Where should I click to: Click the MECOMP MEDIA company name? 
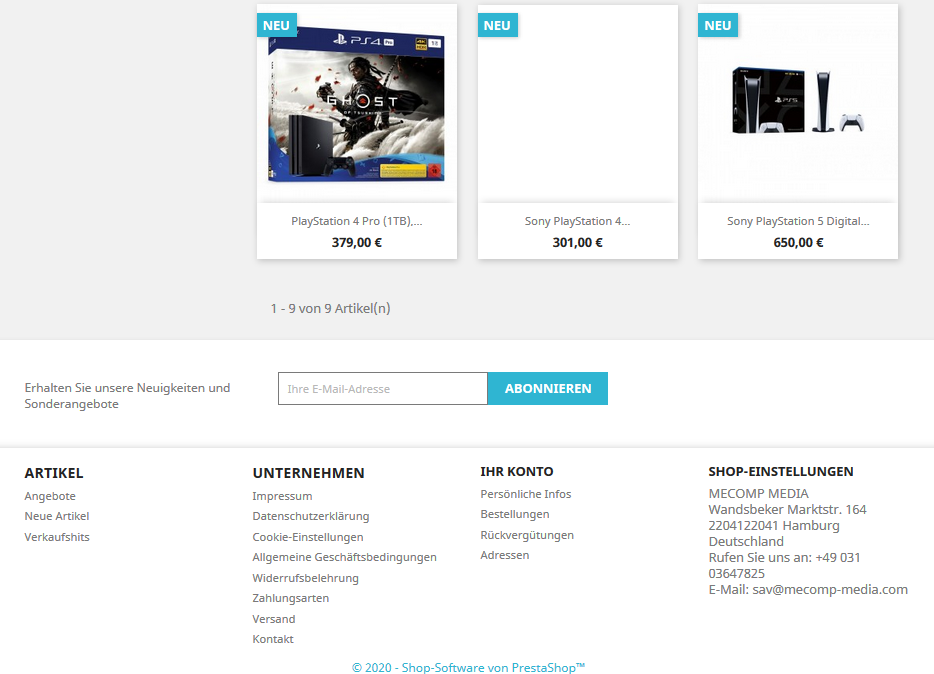[x=758, y=494]
